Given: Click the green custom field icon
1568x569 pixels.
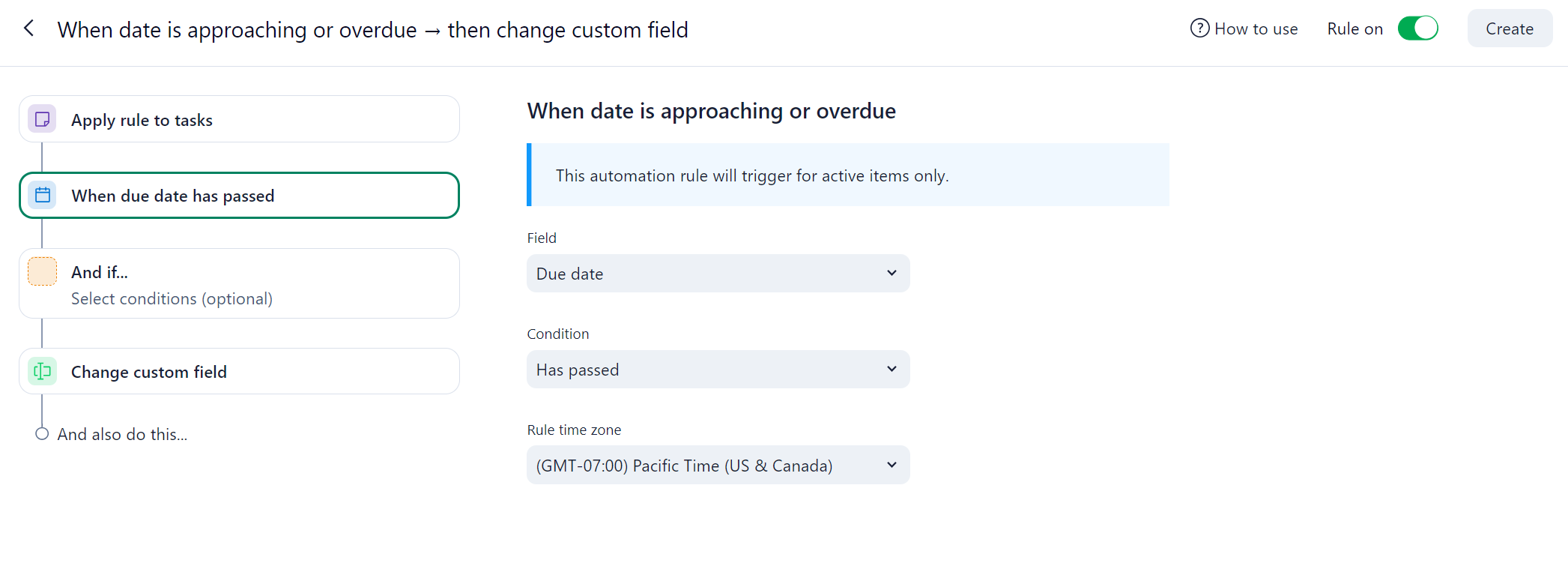Looking at the screenshot, I should [x=43, y=372].
